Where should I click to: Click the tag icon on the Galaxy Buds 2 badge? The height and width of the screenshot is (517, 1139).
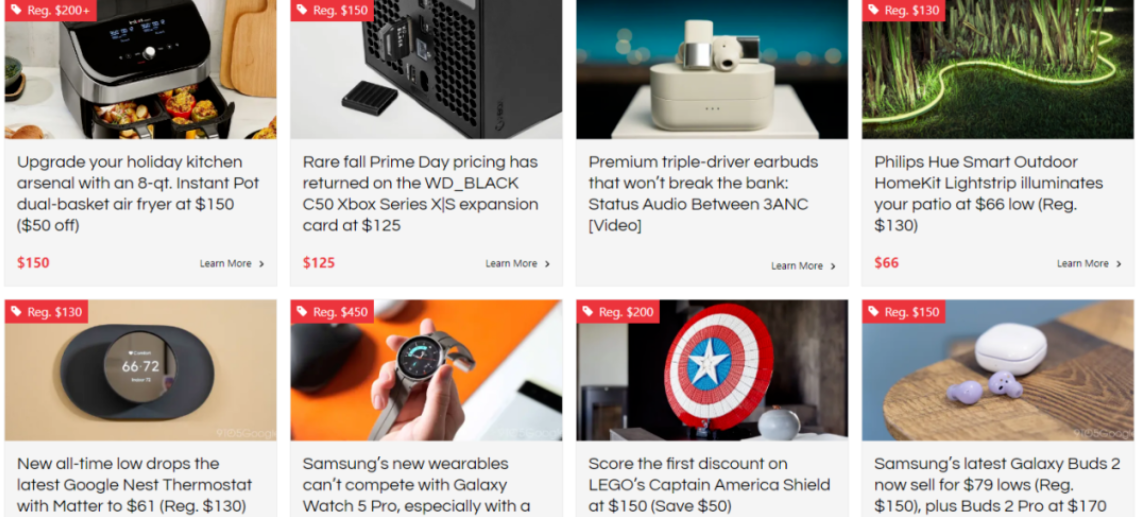pos(873,312)
